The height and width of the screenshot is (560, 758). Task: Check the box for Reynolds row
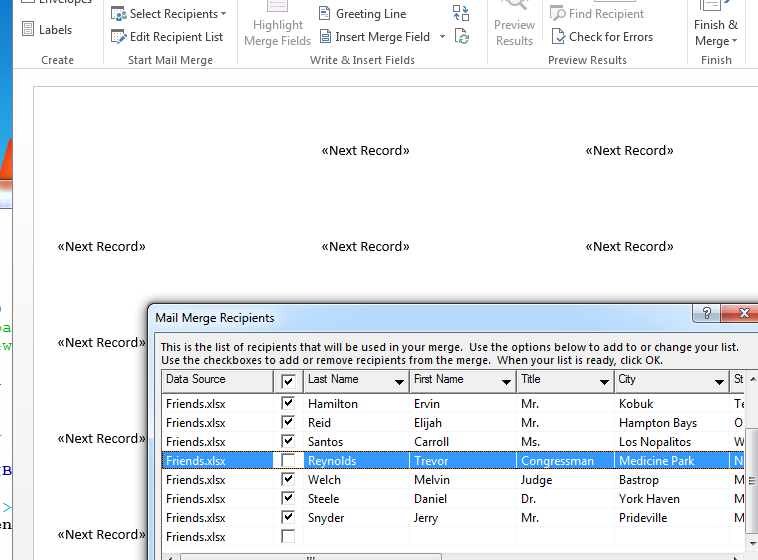(x=288, y=461)
